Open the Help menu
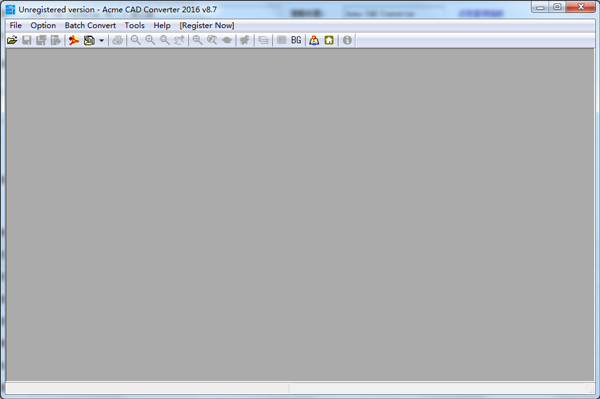Screen dimensions: 600x399 point(162,25)
